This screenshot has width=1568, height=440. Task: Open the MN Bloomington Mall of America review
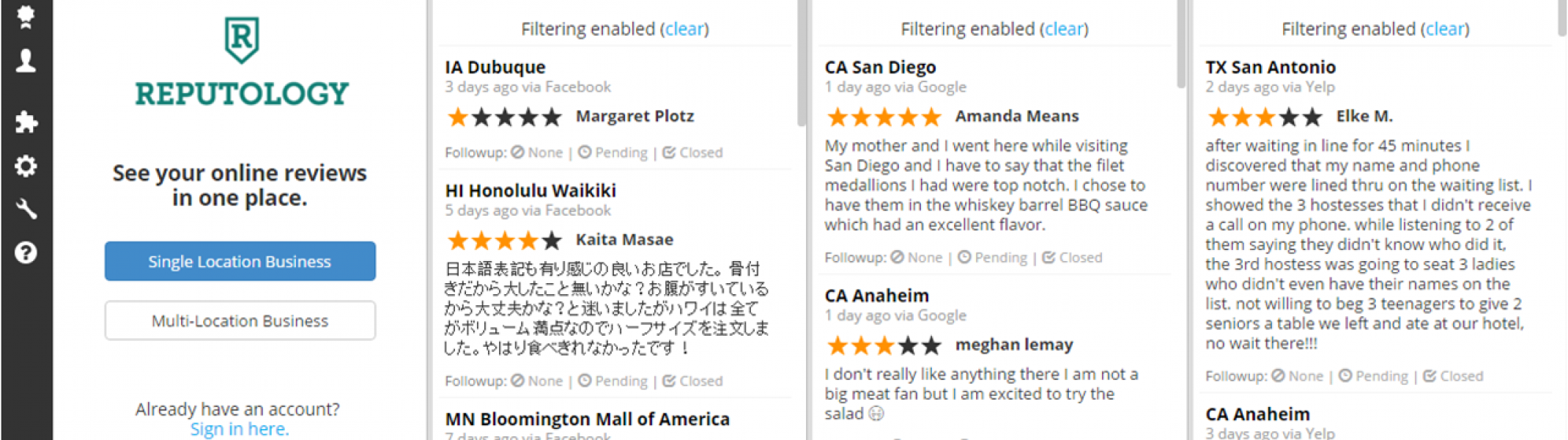point(587,419)
